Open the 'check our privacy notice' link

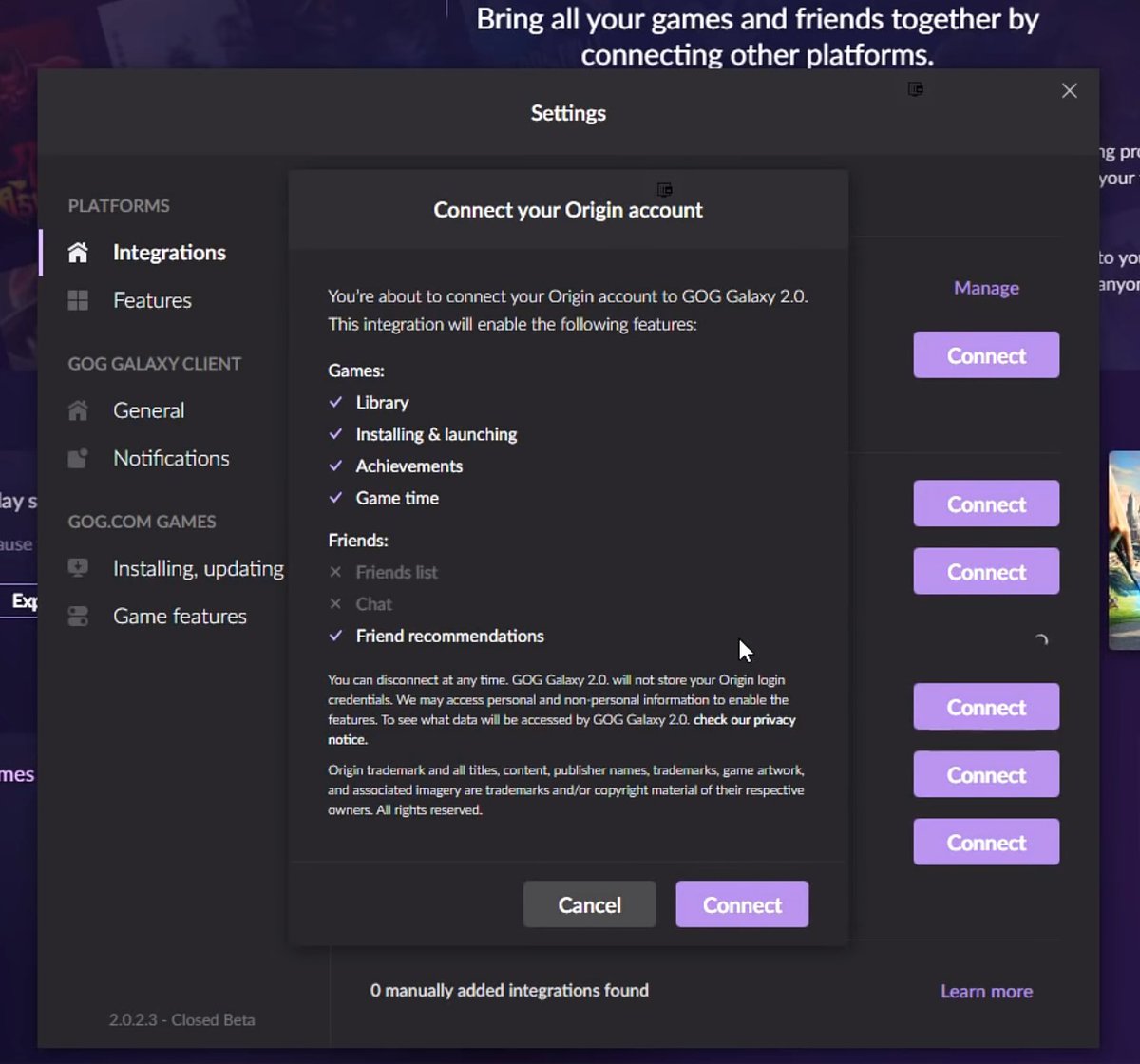[744, 720]
